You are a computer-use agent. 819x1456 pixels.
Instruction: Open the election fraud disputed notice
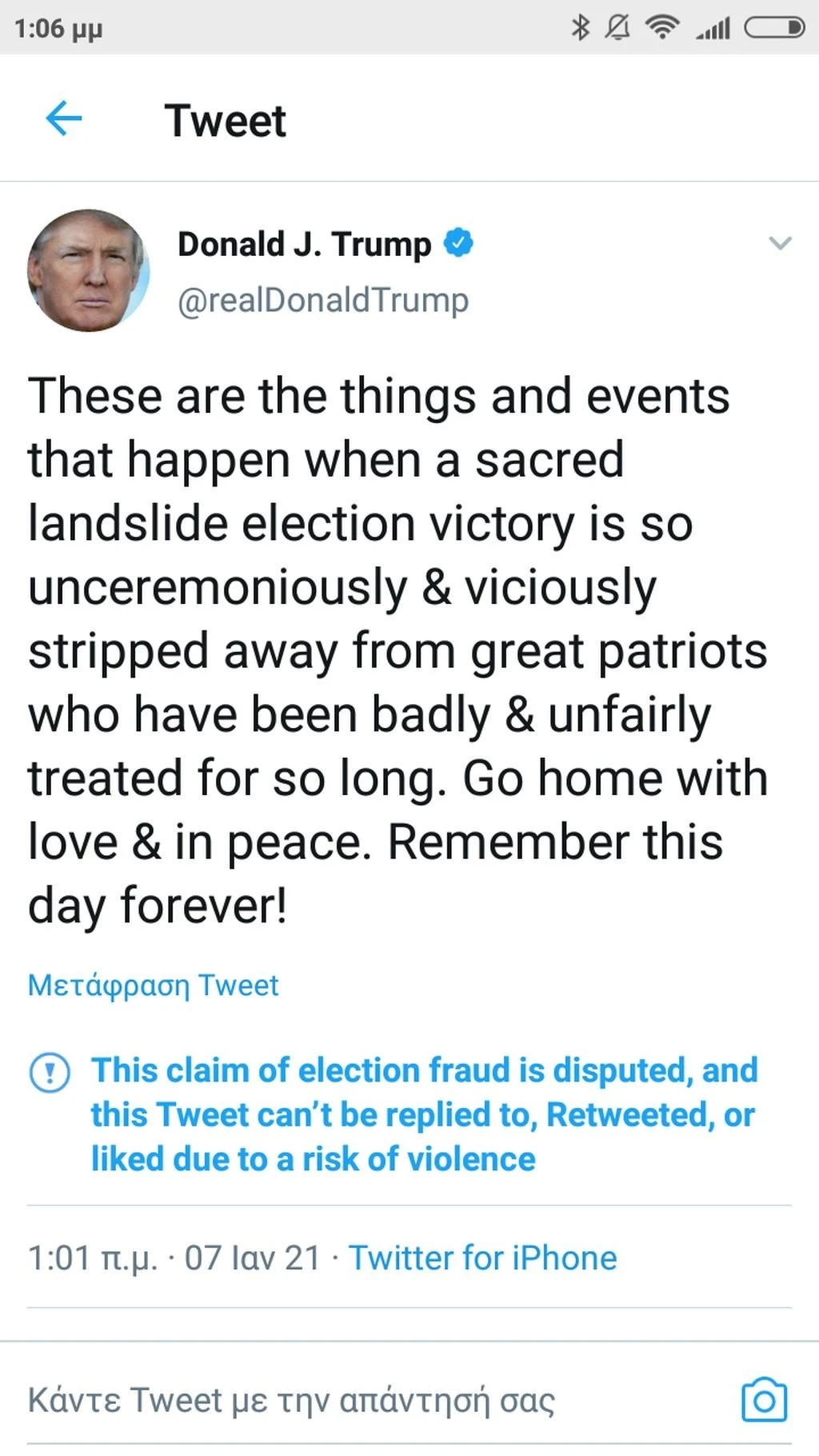click(424, 1114)
